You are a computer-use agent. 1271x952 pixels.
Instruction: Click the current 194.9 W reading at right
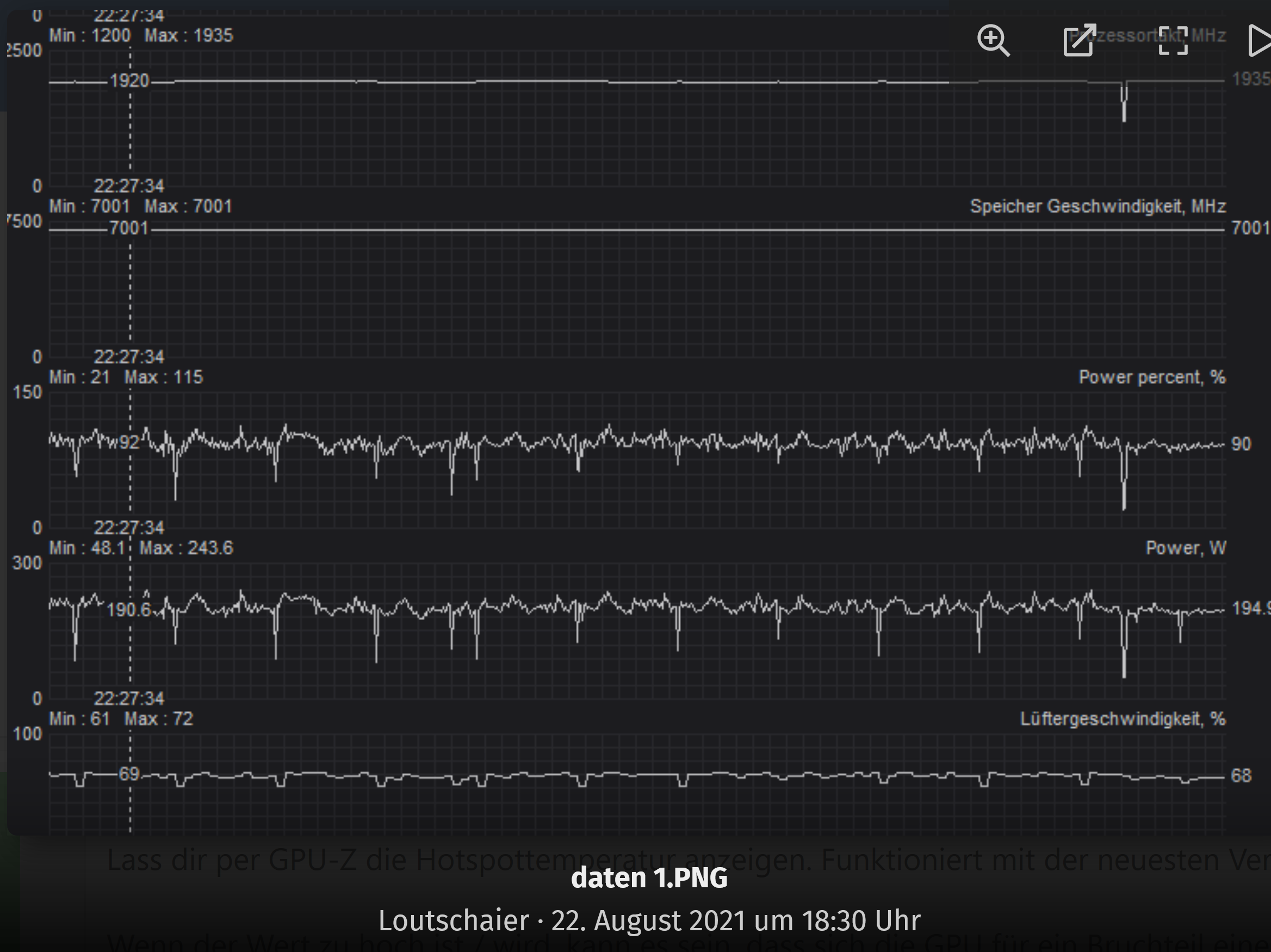(x=1250, y=608)
